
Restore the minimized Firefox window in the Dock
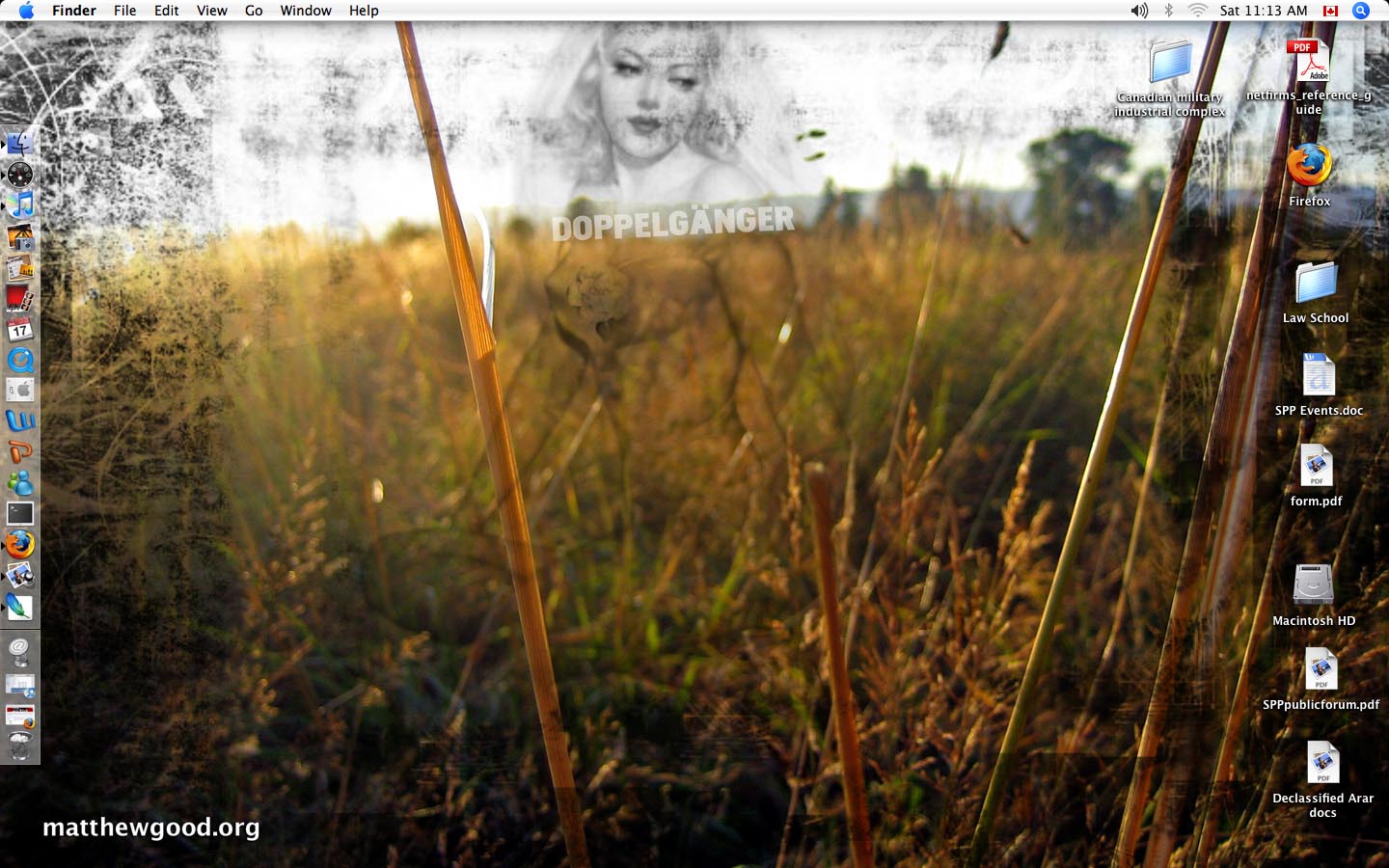(x=20, y=716)
